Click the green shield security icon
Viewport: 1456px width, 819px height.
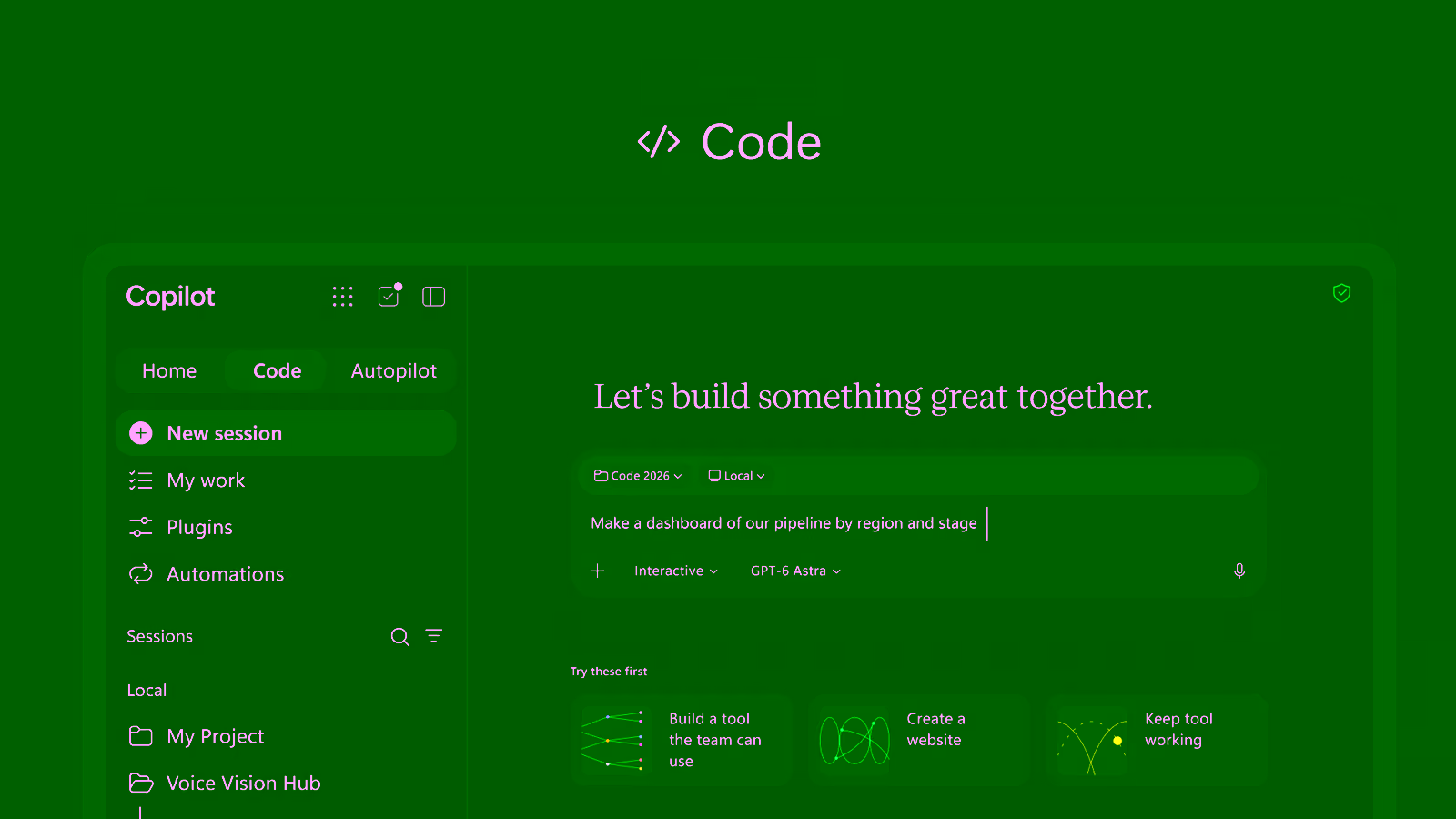pos(1341,293)
